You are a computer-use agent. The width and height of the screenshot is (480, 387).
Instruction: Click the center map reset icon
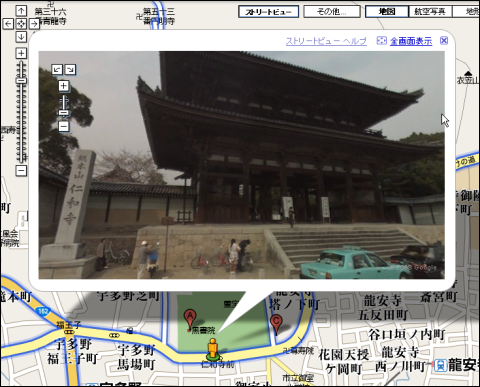(x=21, y=24)
